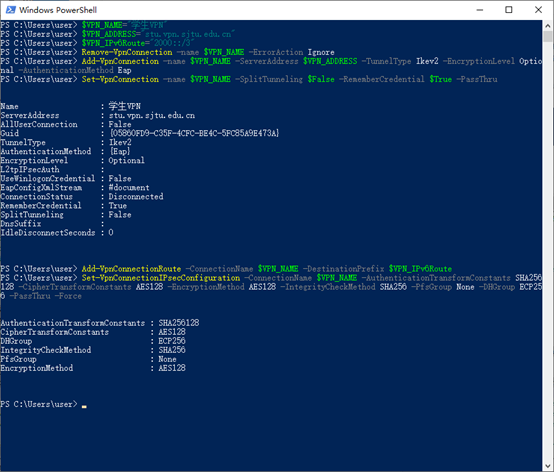Click the scrollbar down arrow
Screen dimensions: 554x472
pos(548,466)
